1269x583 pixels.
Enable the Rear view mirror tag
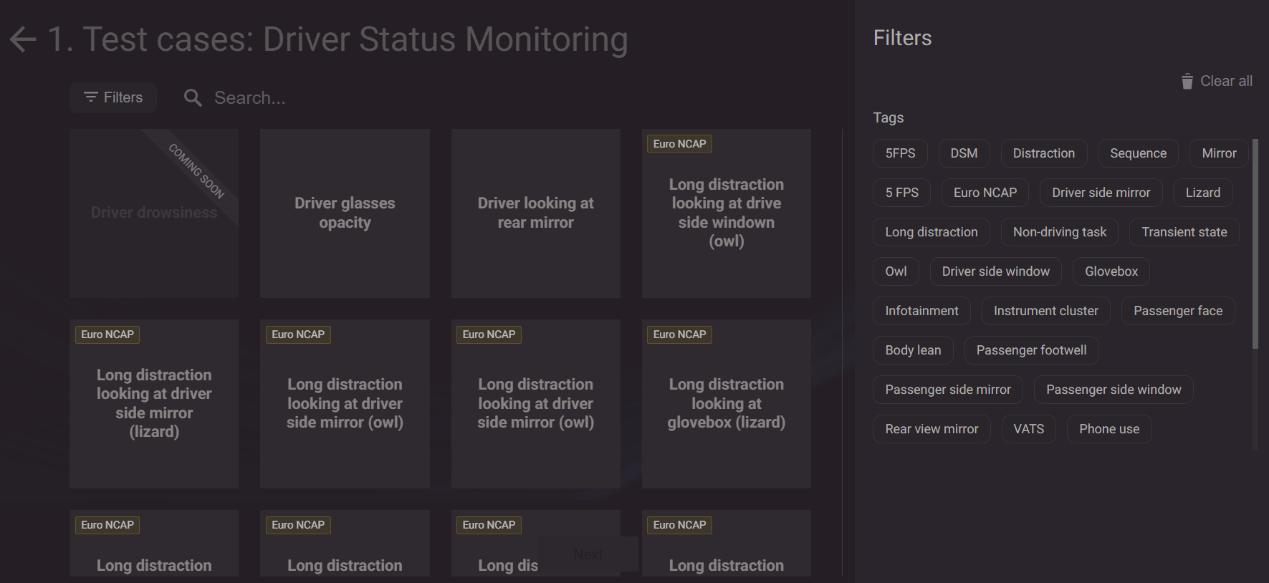click(932, 429)
